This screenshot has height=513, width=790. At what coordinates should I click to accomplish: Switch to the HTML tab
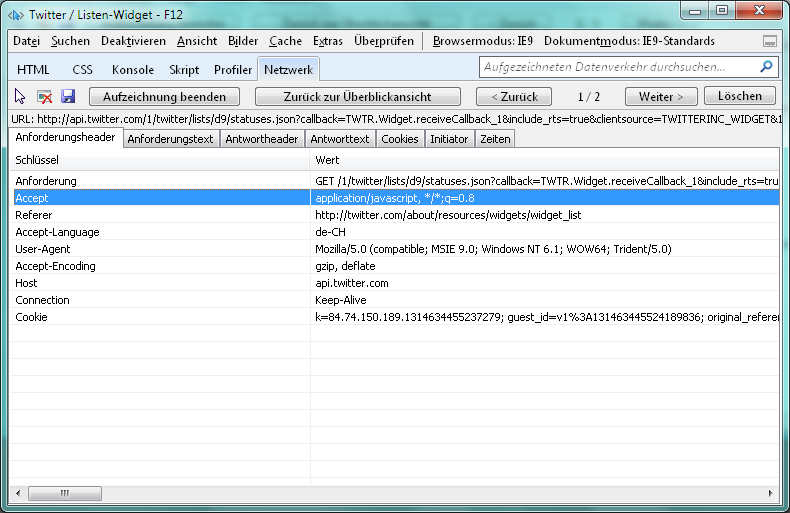[x=33, y=70]
